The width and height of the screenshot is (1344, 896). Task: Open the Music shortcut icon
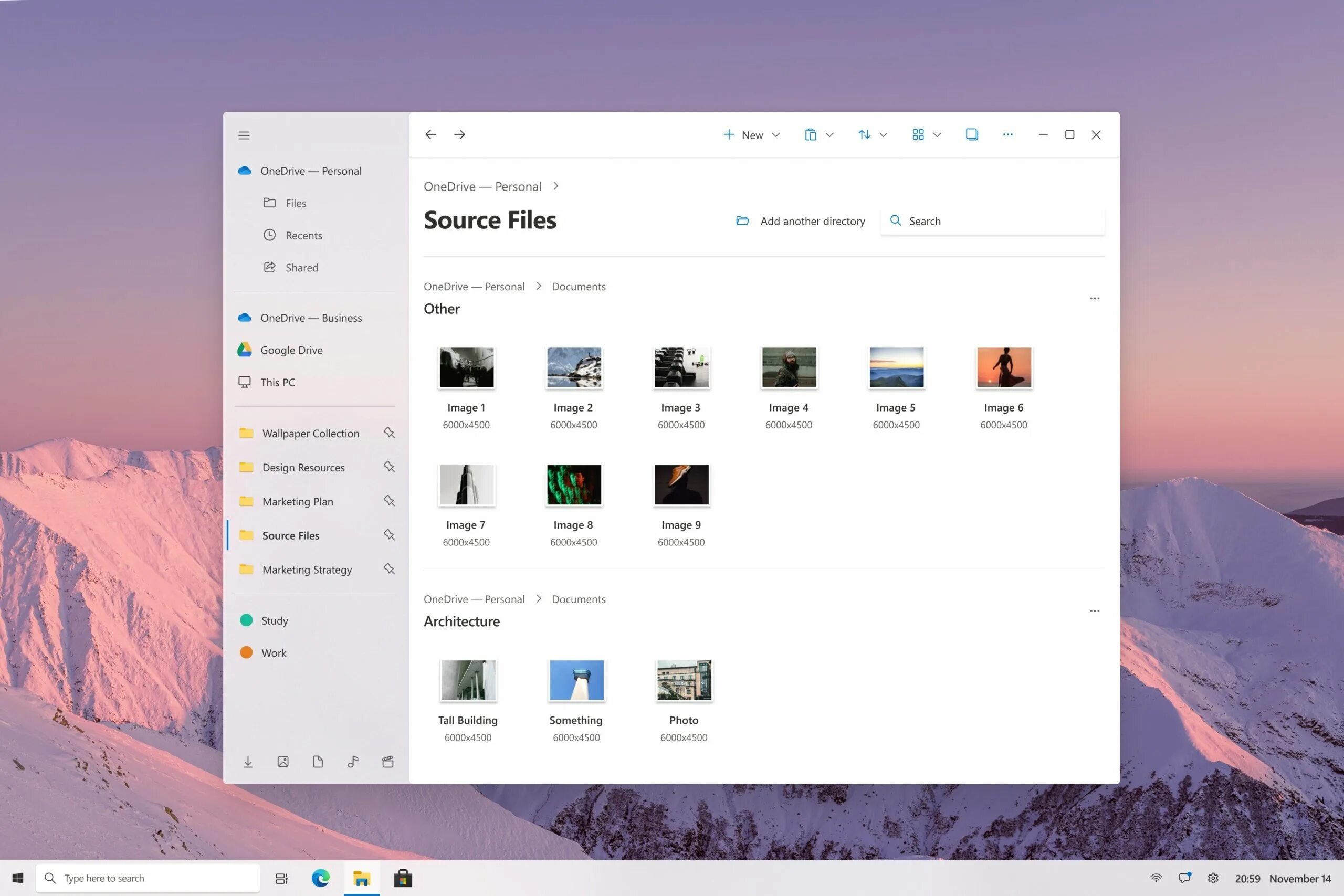[353, 762]
